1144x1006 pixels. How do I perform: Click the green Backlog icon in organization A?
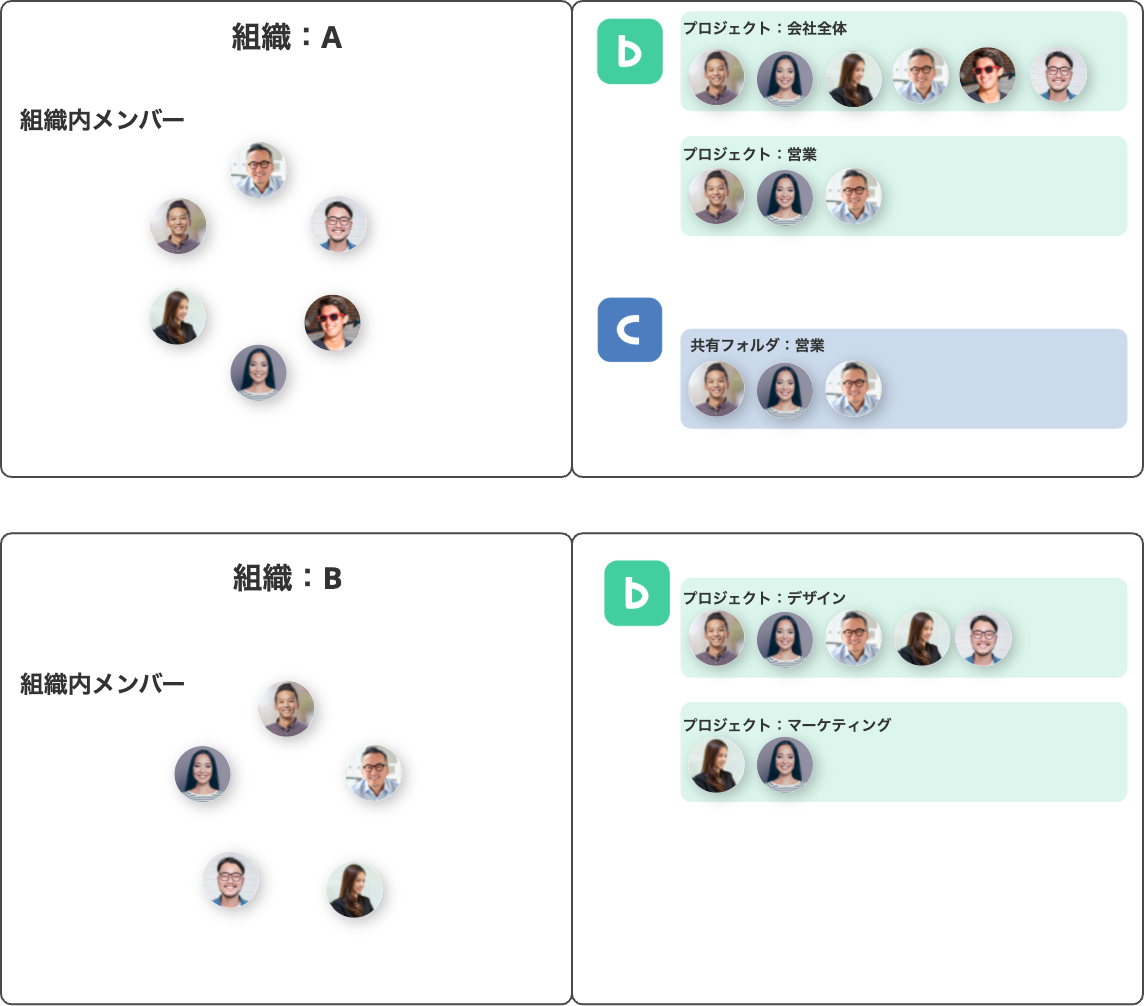coord(630,52)
